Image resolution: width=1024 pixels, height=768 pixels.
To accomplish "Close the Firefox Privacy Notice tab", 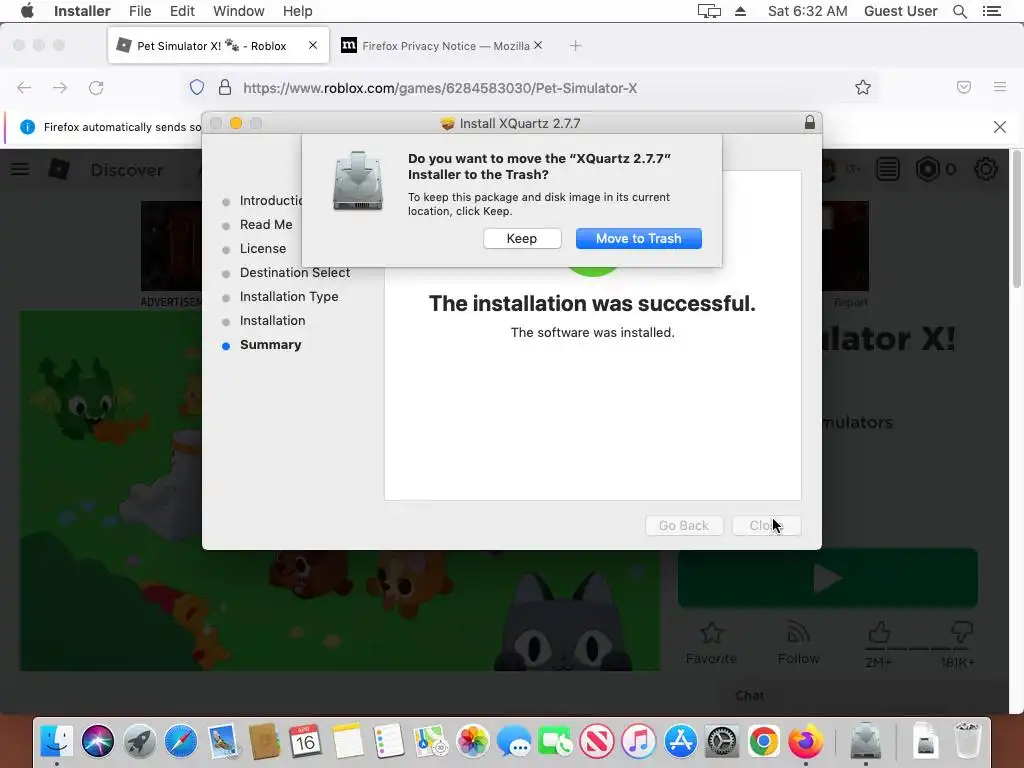I will (x=538, y=45).
